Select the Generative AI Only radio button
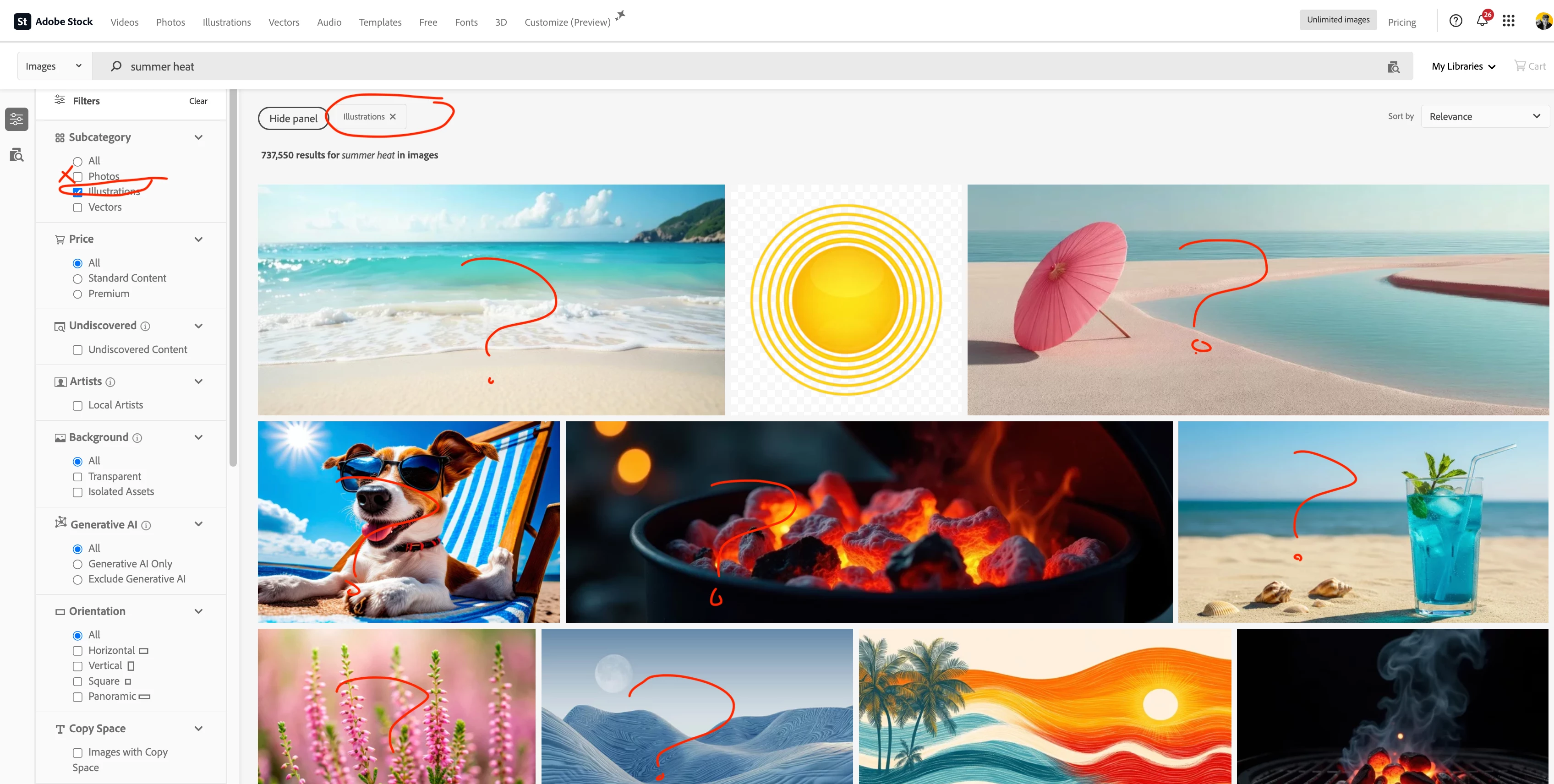 click(78, 565)
